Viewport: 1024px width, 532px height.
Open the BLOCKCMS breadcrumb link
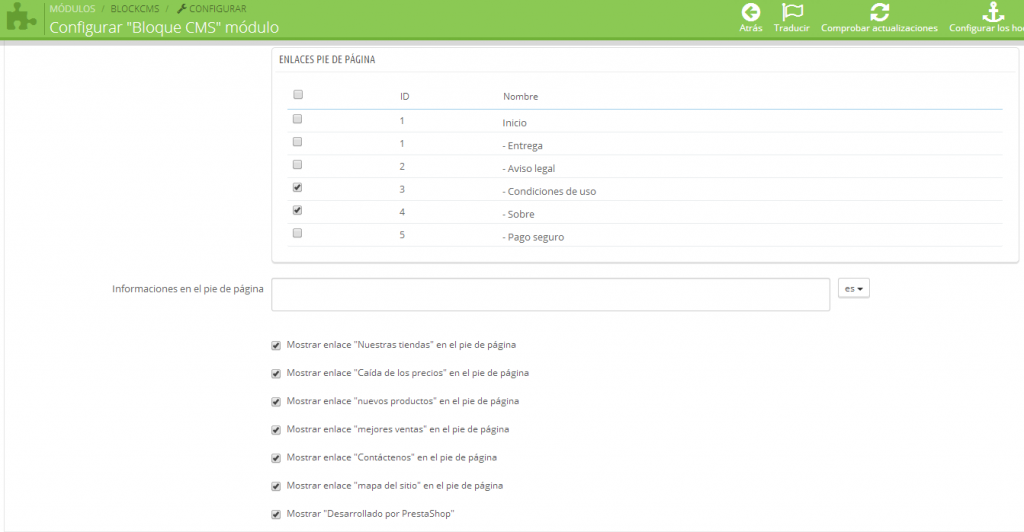tap(135, 8)
